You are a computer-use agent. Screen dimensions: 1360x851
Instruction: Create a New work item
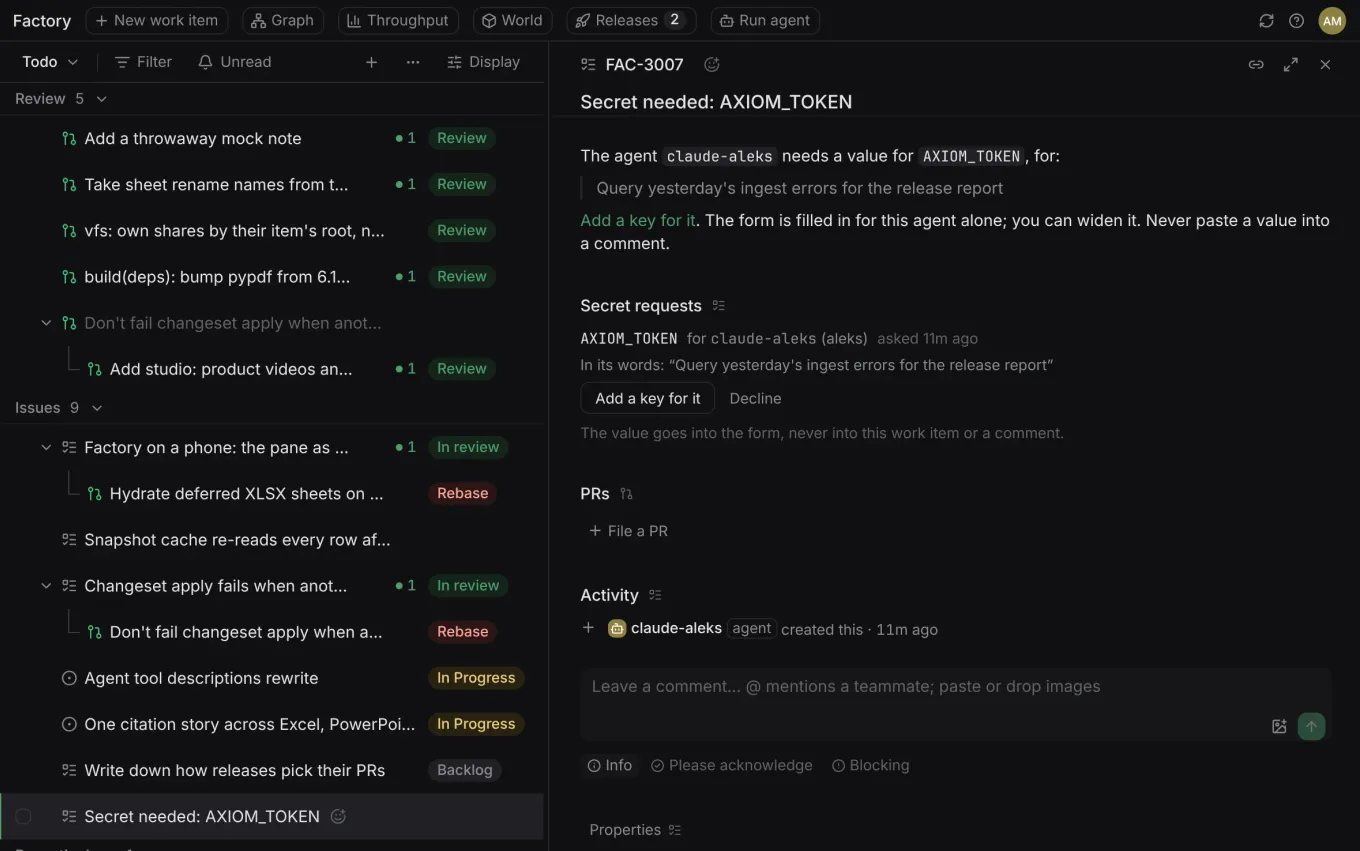(x=156, y=21)
